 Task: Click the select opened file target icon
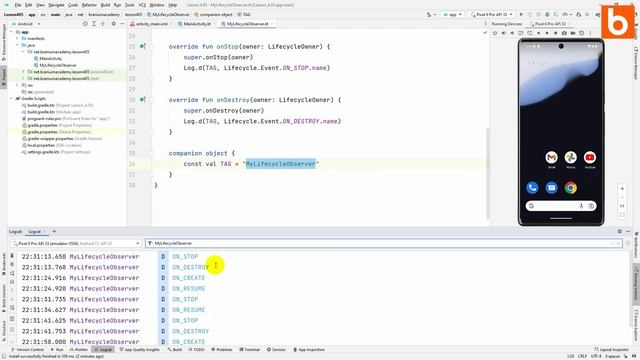coord(85,24)
